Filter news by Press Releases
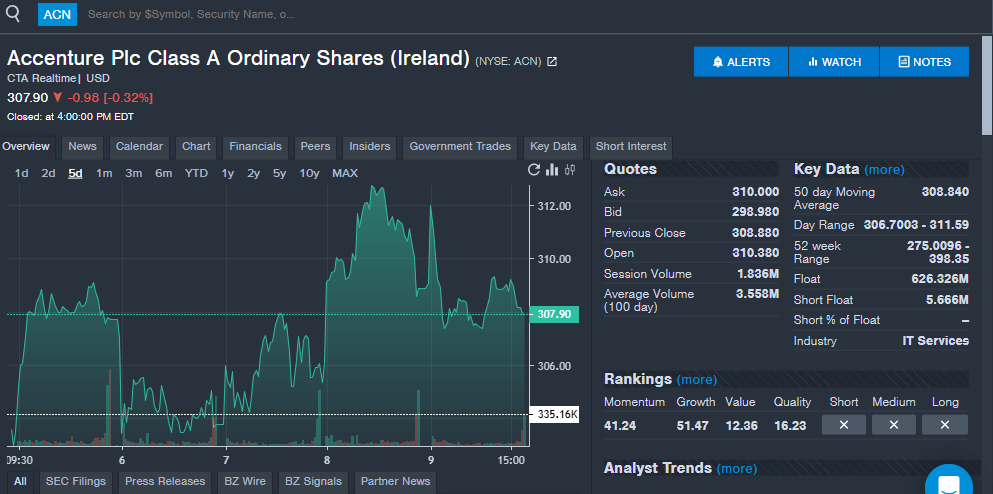Screen dimensions: 993x494 tap(165, 481)
